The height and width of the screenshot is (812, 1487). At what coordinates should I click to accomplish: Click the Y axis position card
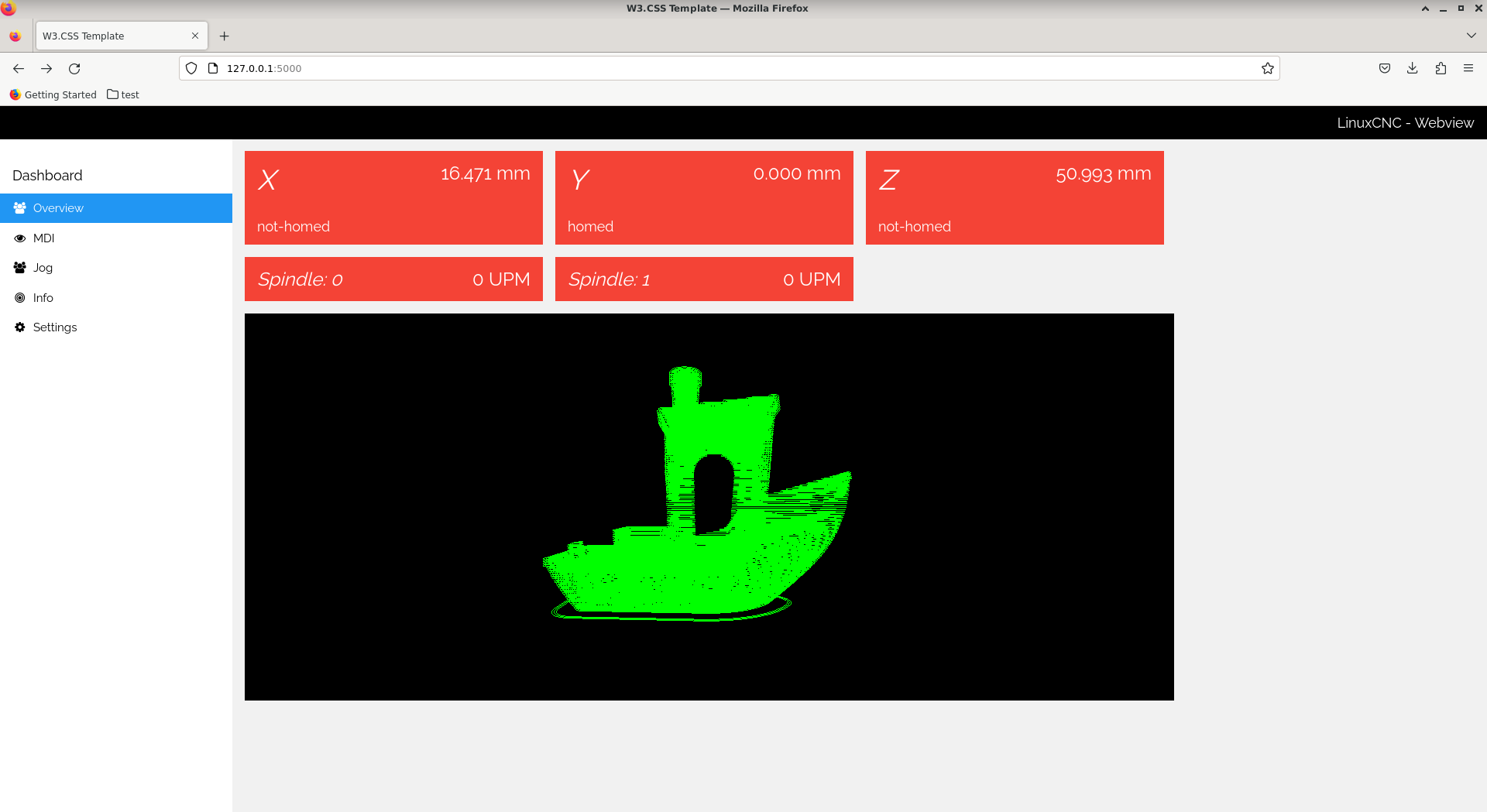(x=704, y=197)
